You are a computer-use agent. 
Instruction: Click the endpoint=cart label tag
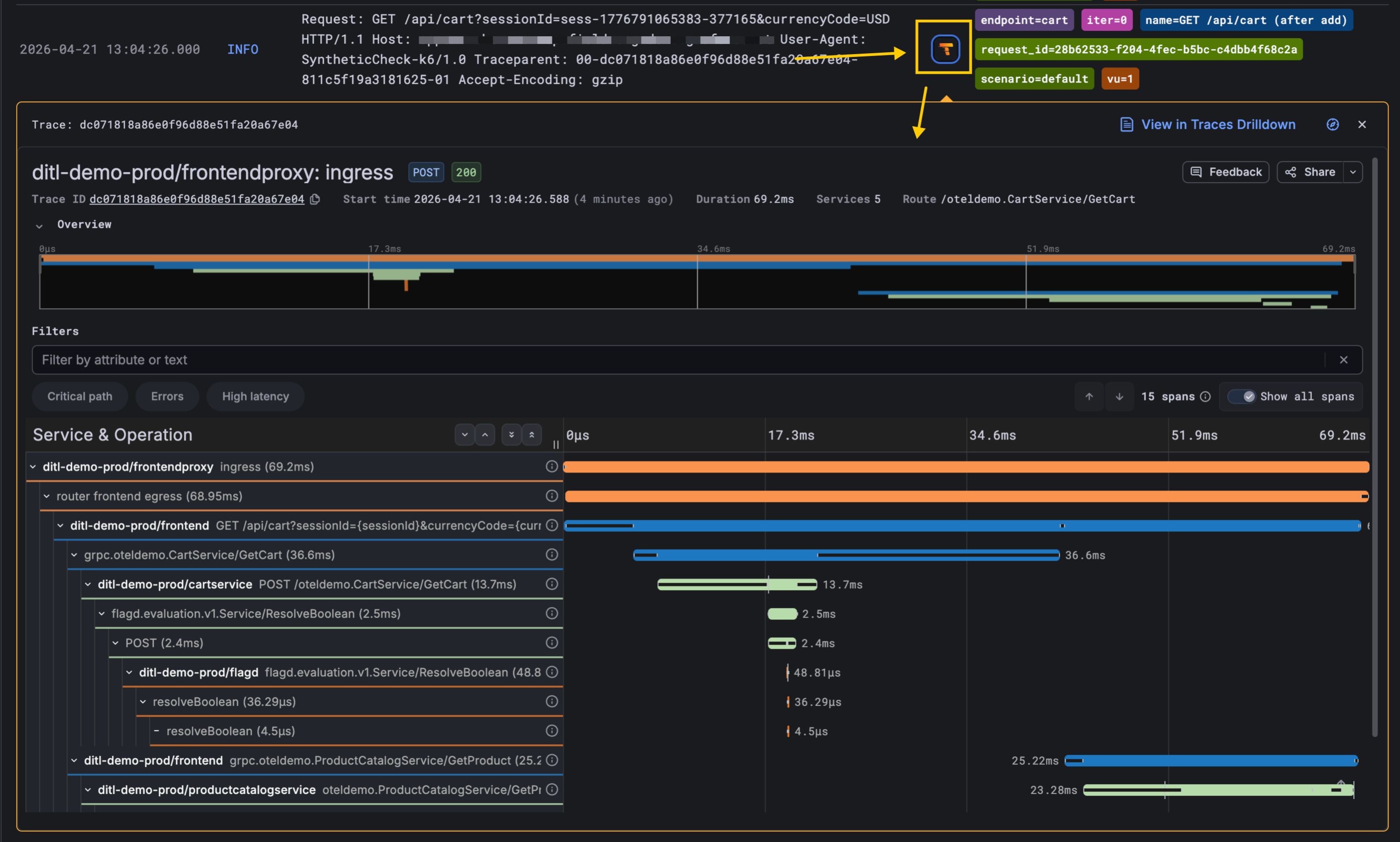1024,20
